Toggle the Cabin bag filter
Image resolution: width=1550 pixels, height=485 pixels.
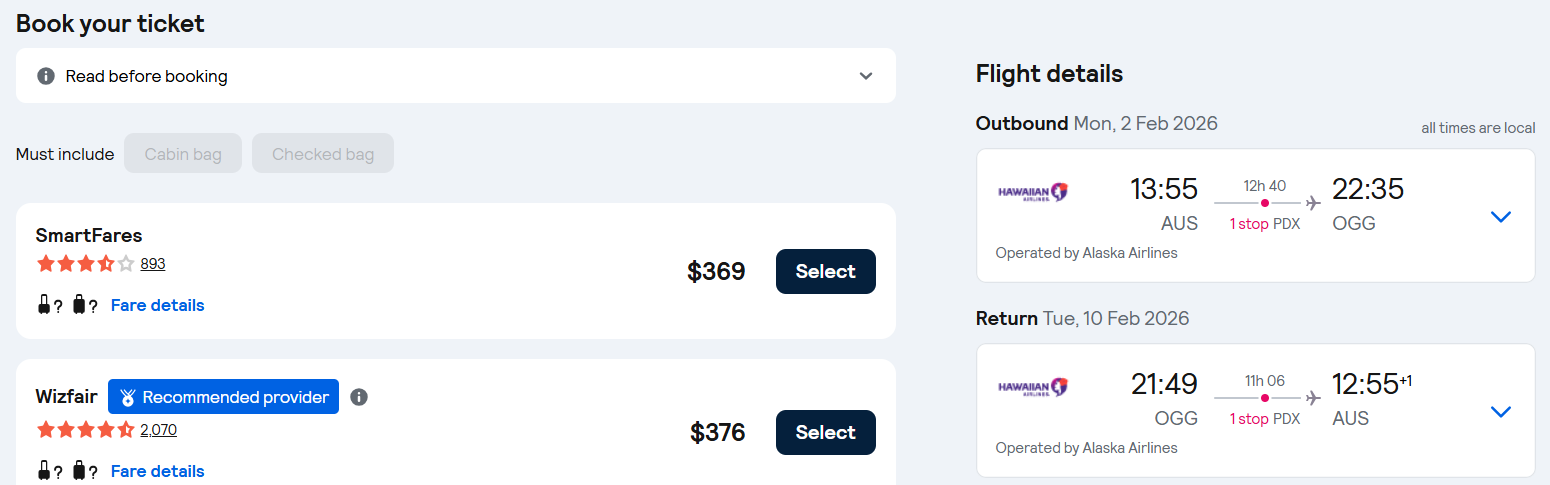pos(183,154)
